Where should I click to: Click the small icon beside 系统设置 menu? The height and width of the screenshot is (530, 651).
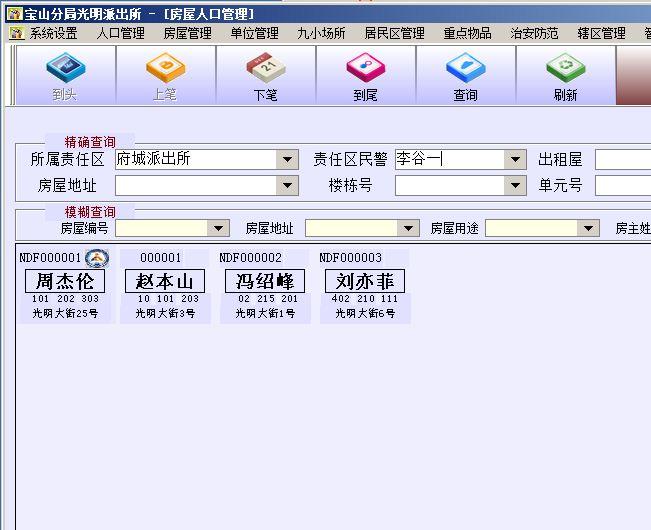tap(17, 33)
